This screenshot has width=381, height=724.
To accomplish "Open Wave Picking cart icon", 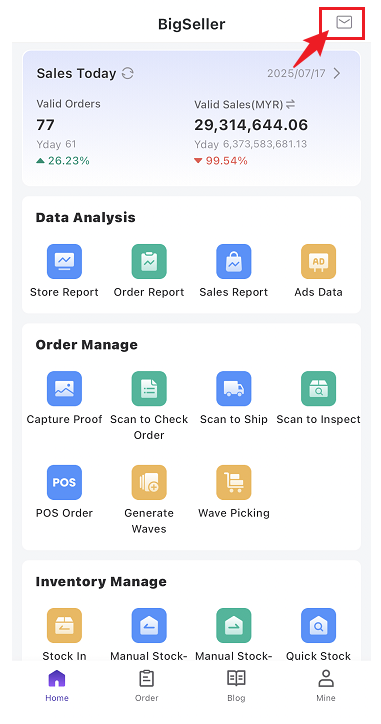I will [234, 483].
